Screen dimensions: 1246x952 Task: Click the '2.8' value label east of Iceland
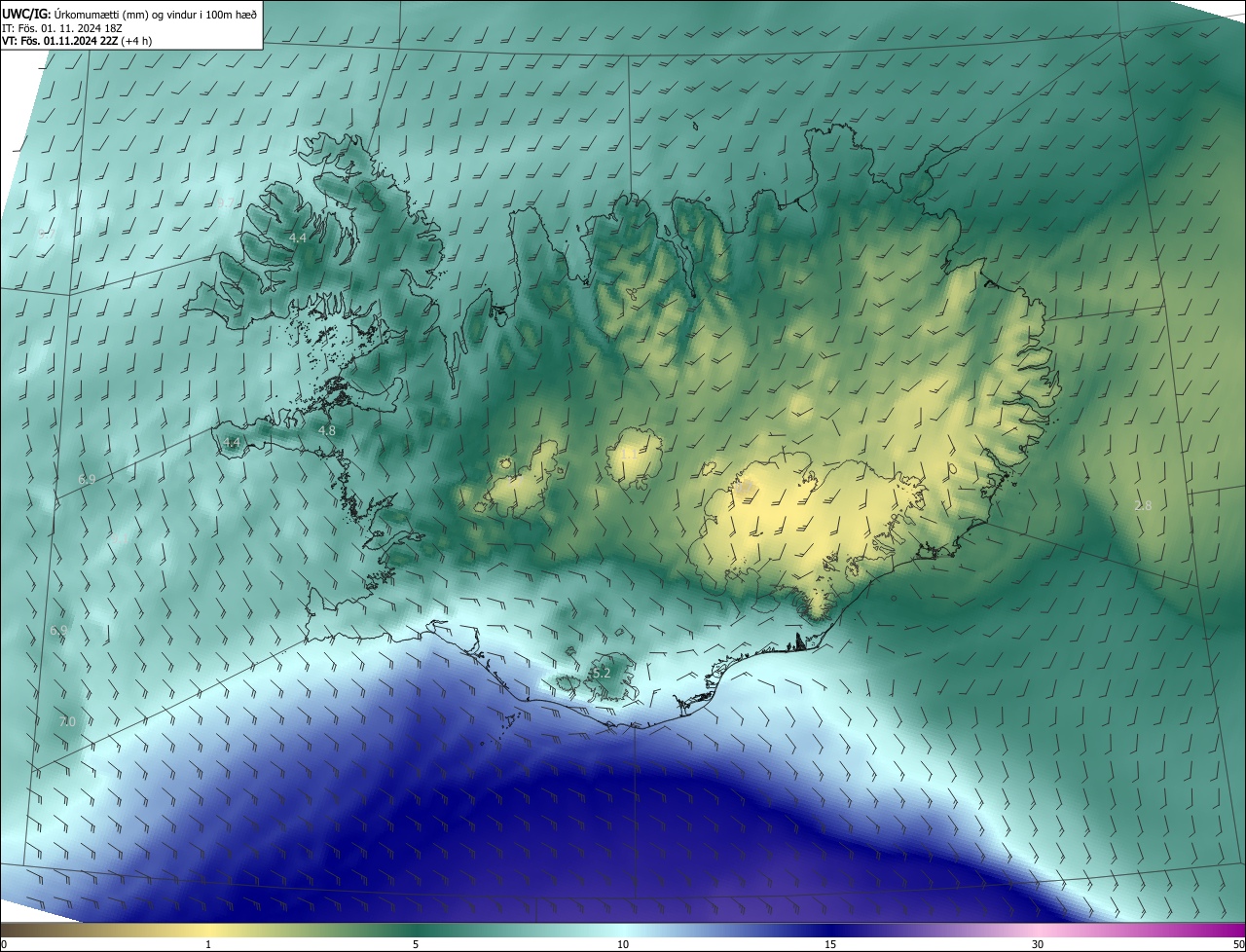tap(1143, 505)
